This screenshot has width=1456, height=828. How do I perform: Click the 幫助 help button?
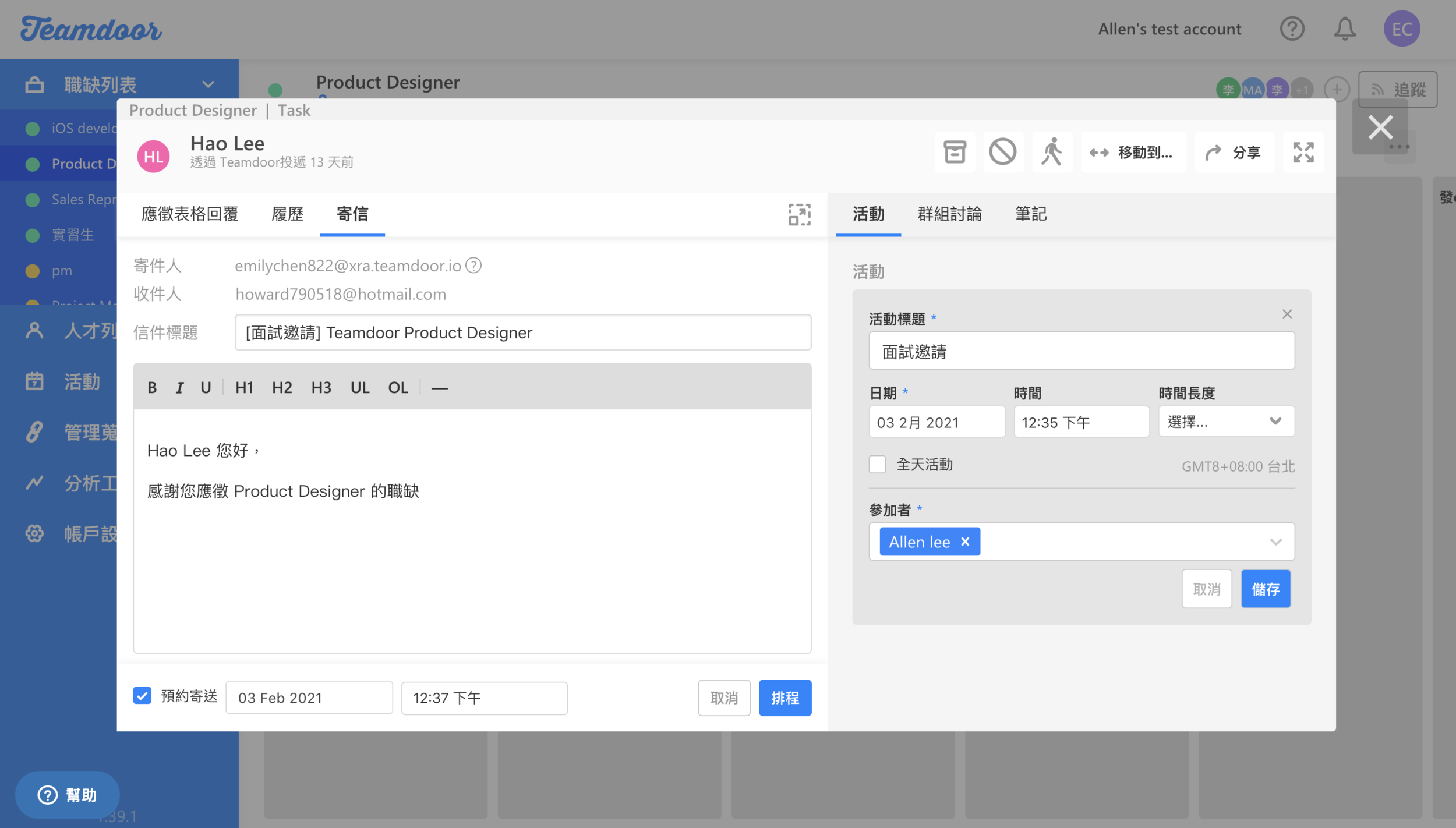click(x=68, y=795)
